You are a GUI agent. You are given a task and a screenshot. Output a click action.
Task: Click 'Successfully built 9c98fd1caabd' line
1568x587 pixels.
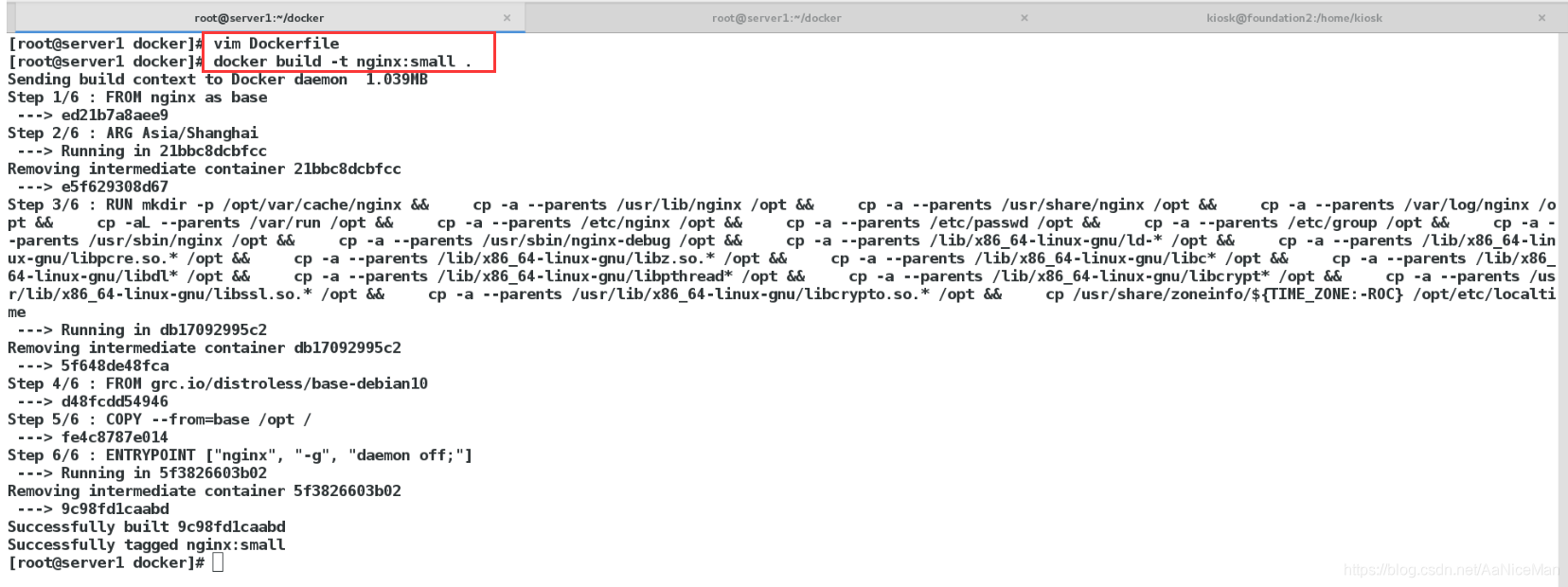tap(147, 527)
